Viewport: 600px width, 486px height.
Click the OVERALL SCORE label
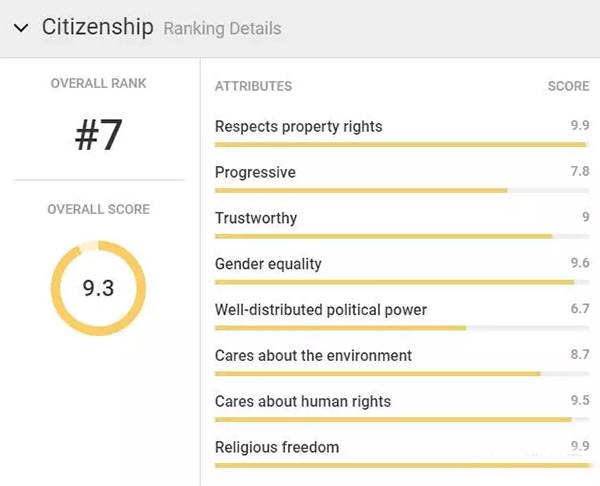pos(98,210)
